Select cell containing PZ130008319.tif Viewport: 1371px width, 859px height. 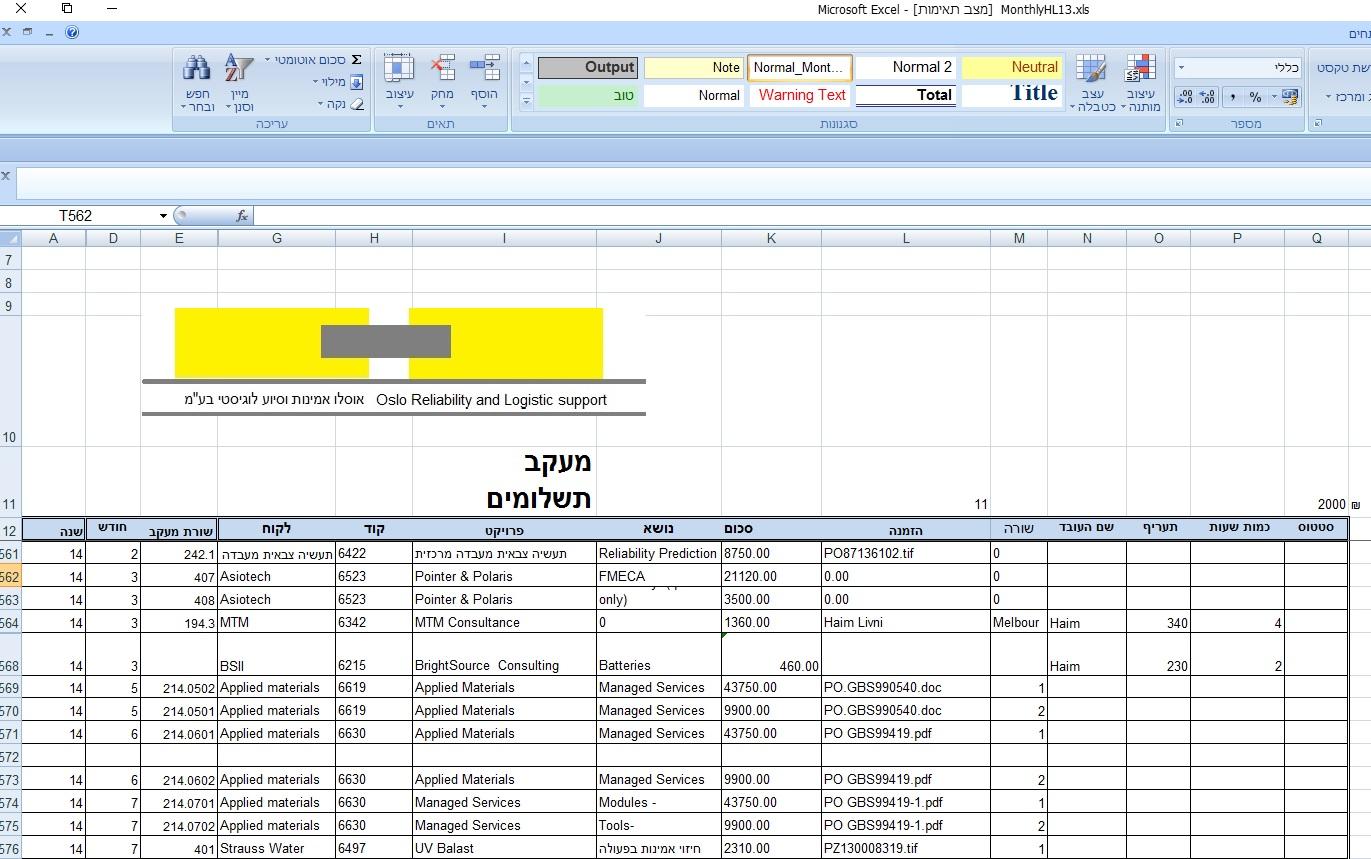coord(906,848)
